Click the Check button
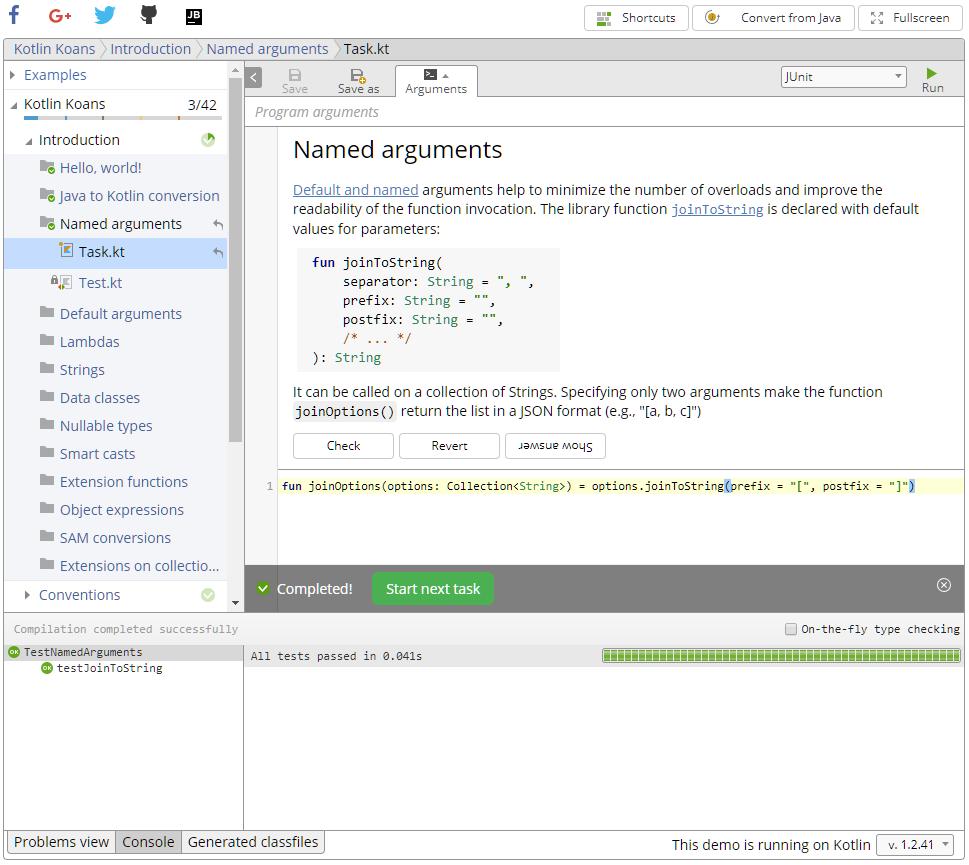The width and height of the screenshot is (969, 865). pos(343,446)
